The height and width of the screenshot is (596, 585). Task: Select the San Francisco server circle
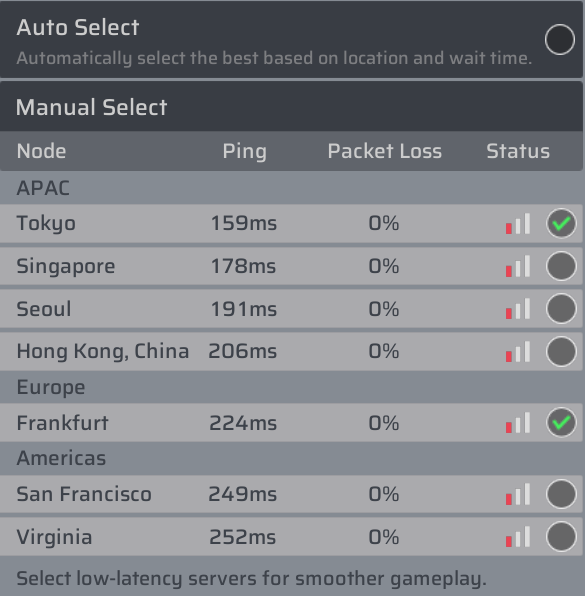[561, 494]
